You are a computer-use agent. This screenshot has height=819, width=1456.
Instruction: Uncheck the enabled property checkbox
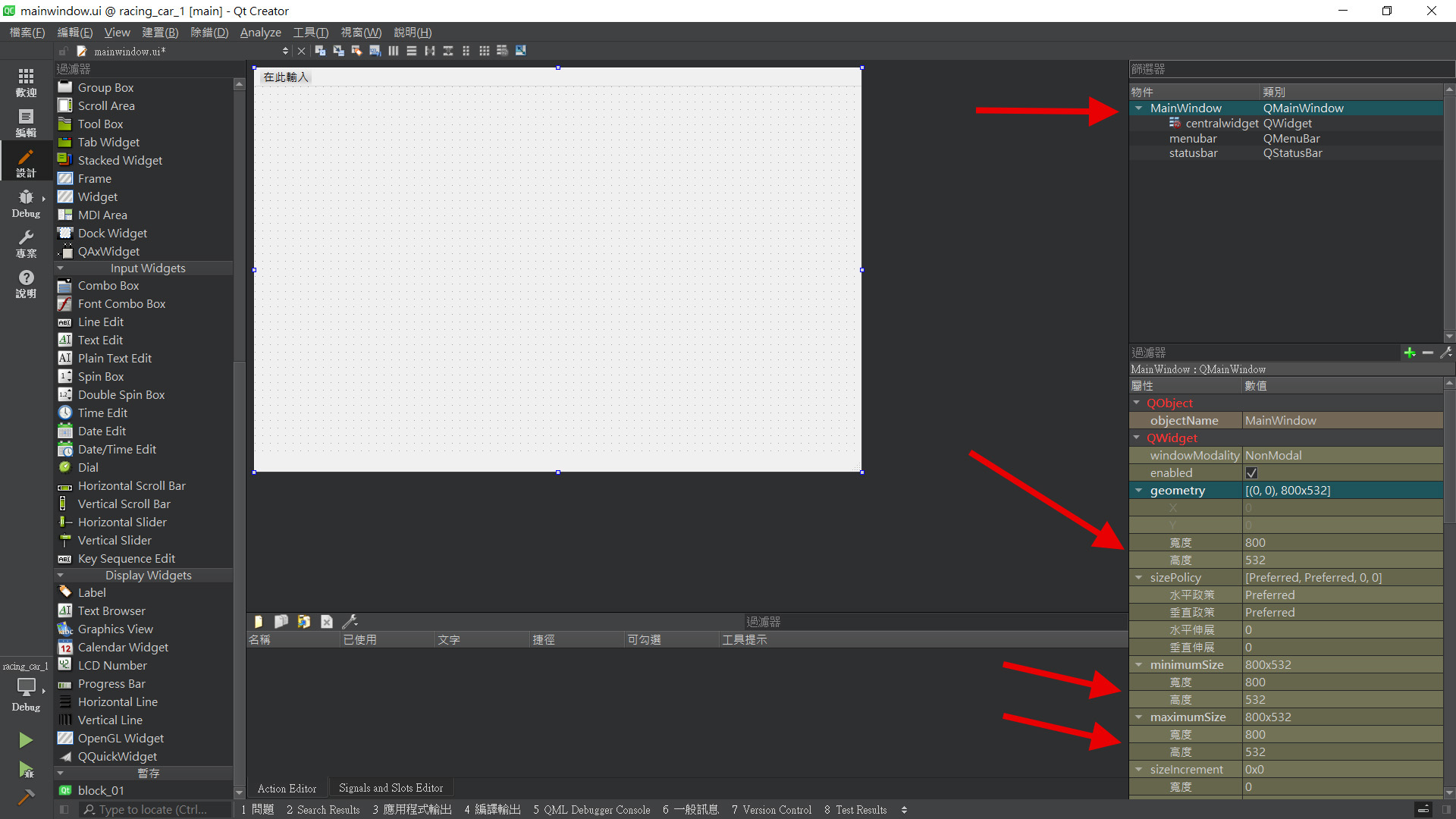click(1251, 473)
